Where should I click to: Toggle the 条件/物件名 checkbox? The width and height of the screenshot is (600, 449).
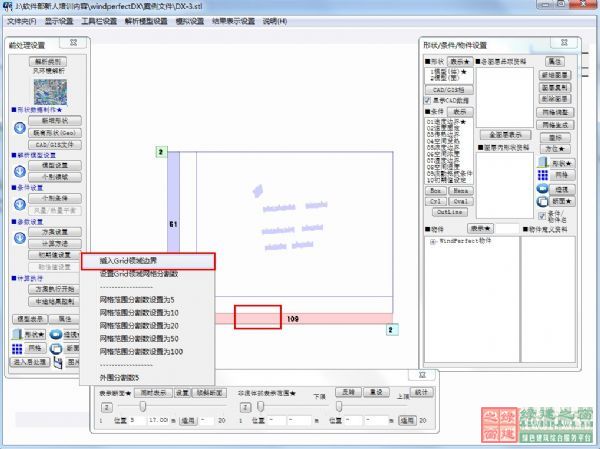click(x=543, y=215)
